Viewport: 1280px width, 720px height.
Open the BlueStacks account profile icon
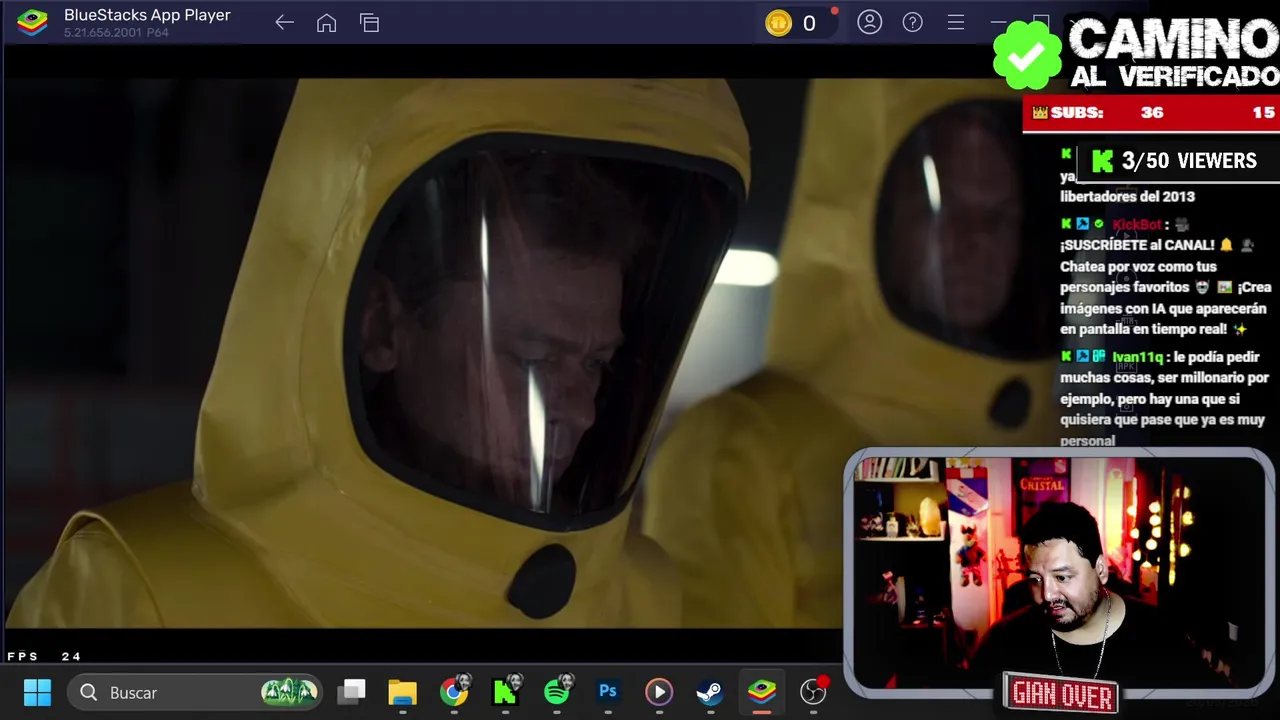[870, 22]
